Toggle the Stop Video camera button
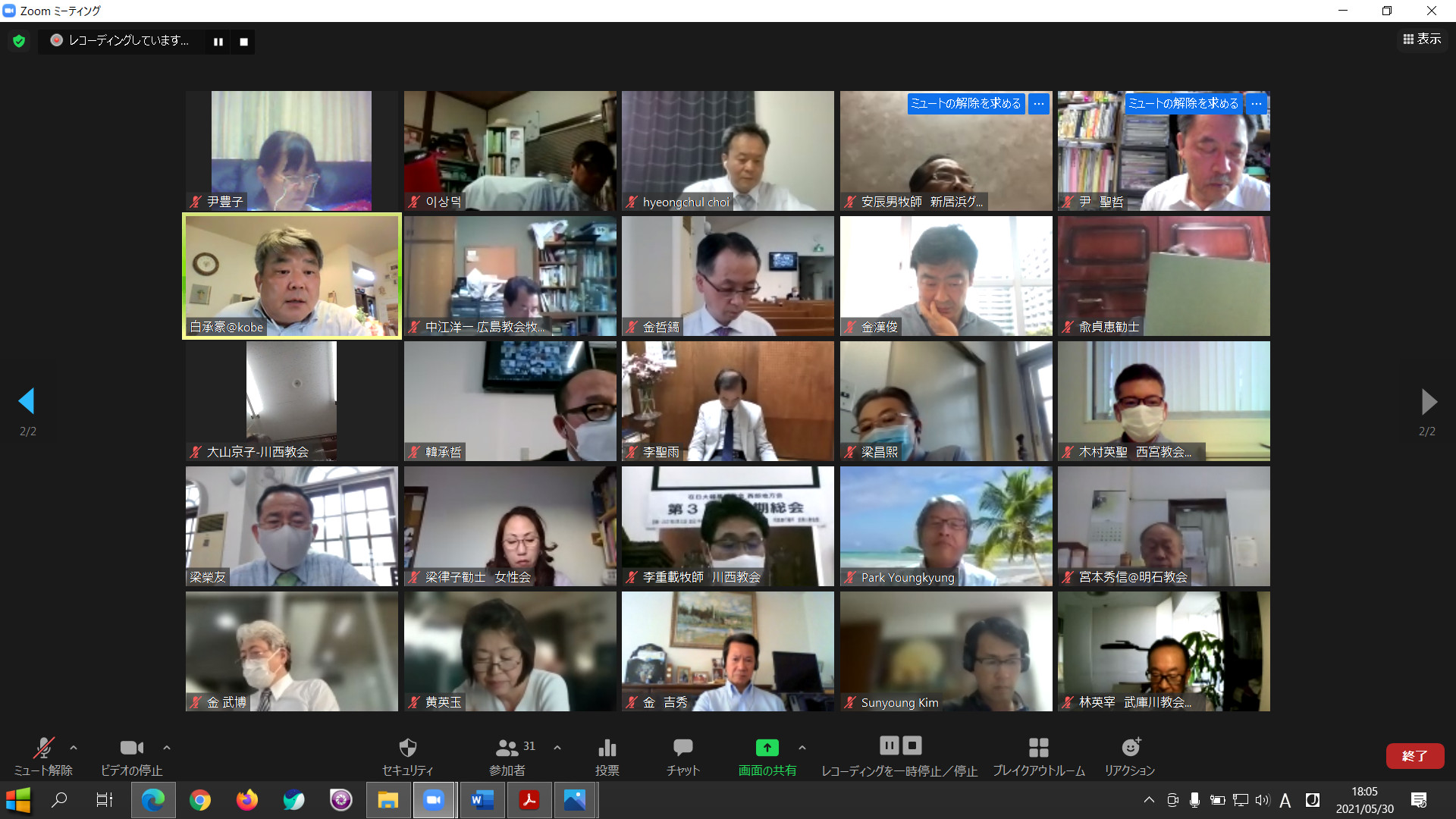This screenshot has width=1456, height=819. [x=131, y=748]
